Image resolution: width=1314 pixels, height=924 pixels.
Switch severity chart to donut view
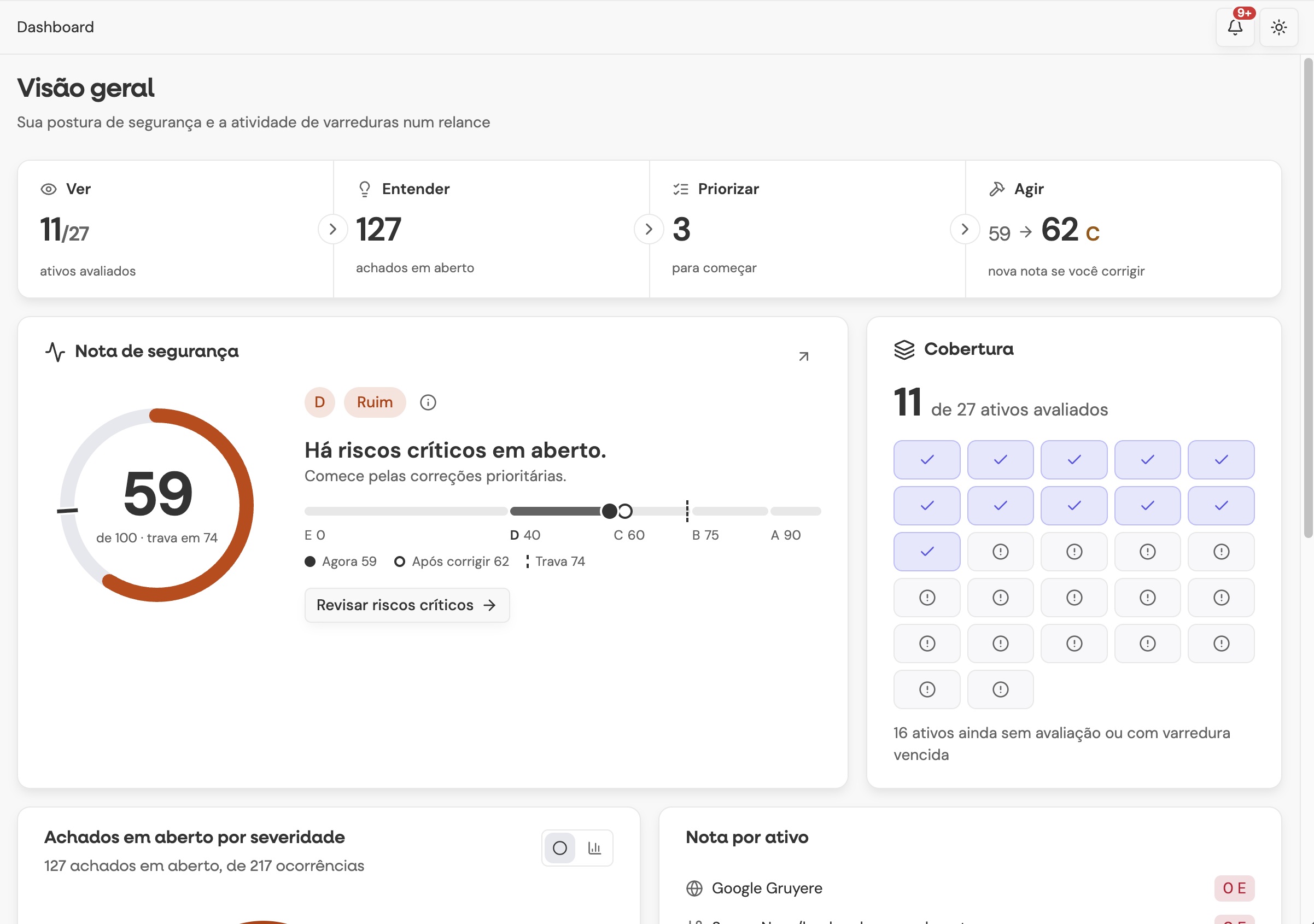560,847
